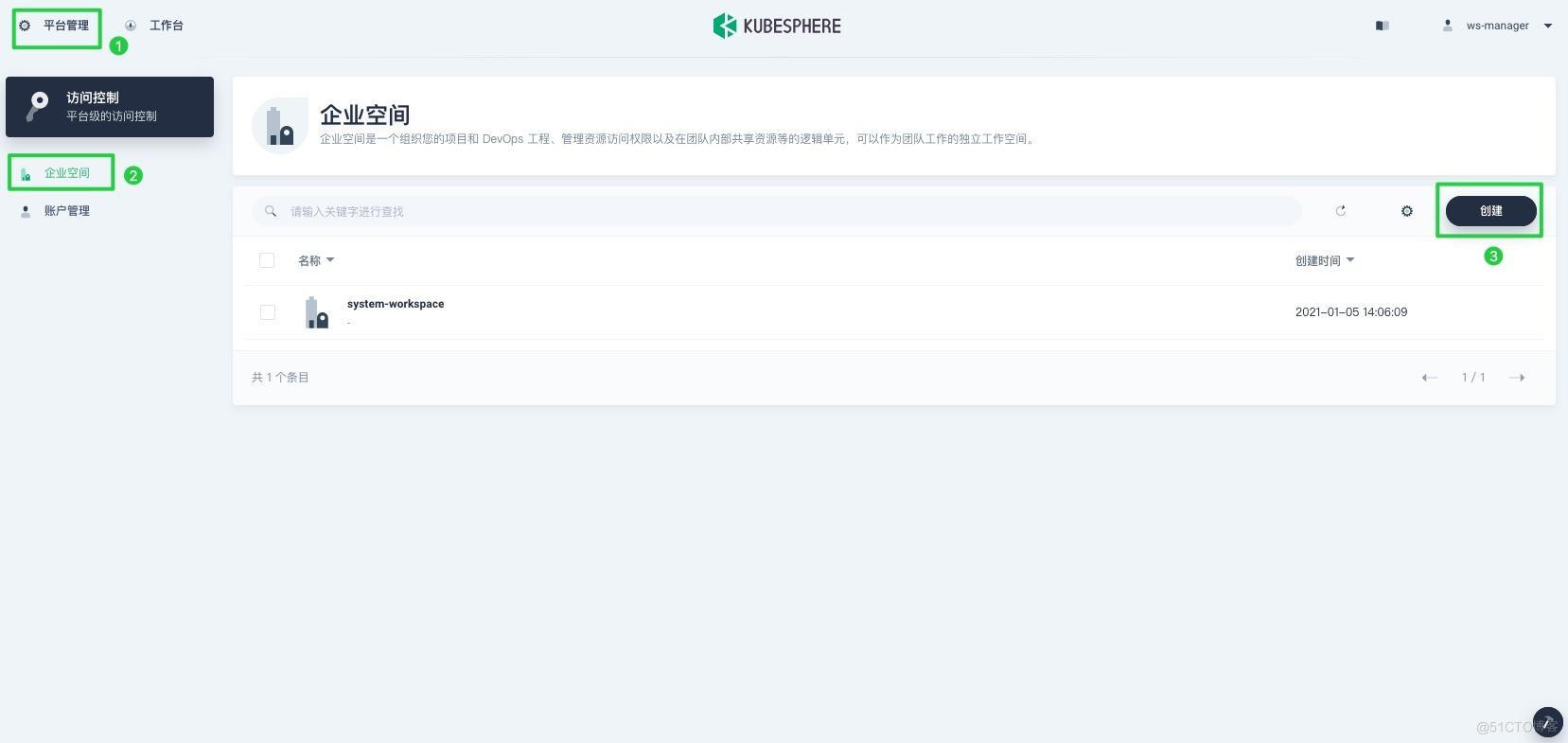
Task: Click the 2021-01-05 14:06:09 creation time
Action: tap(1351, 312)
